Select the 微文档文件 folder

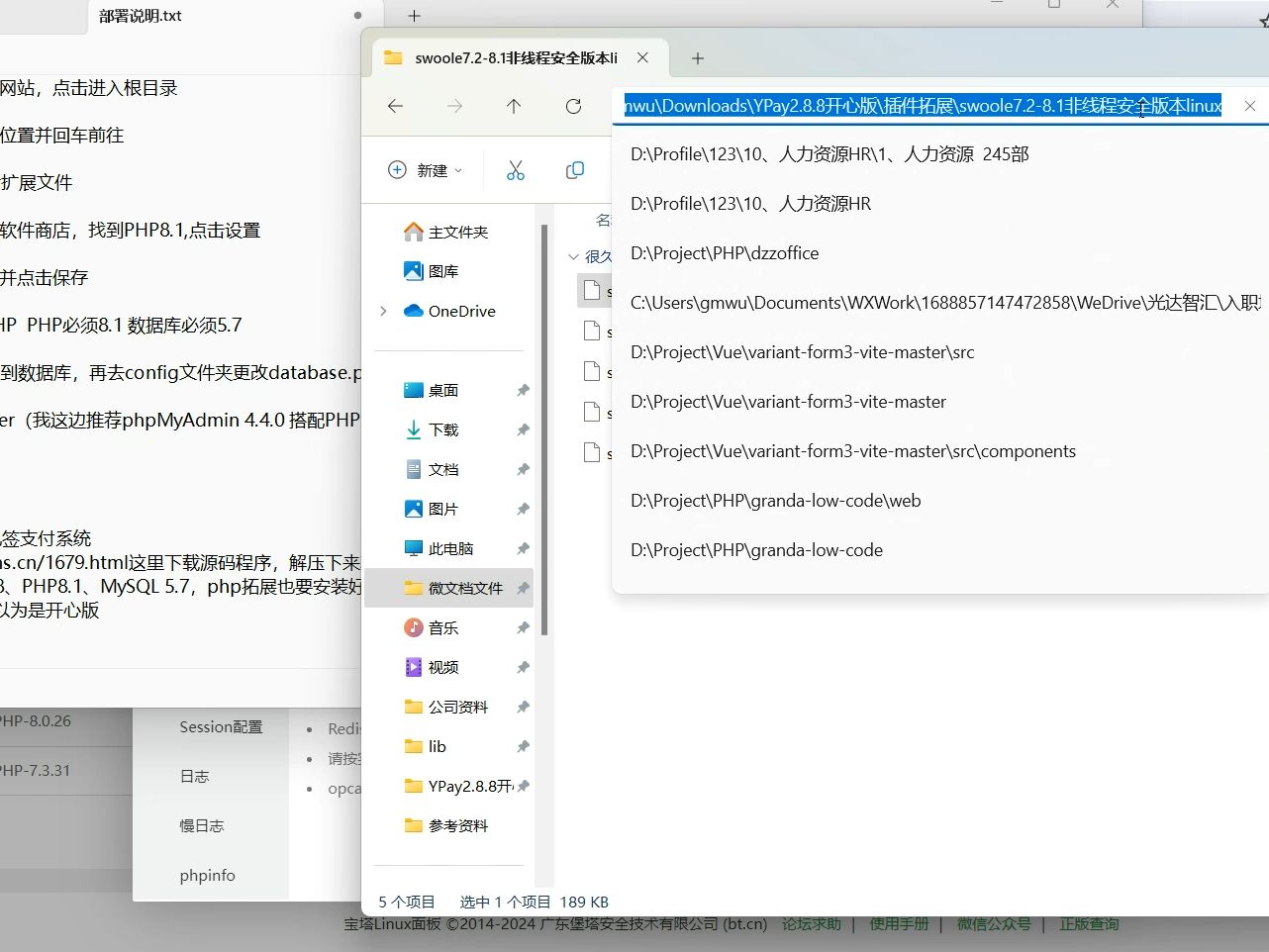point(449,588)
